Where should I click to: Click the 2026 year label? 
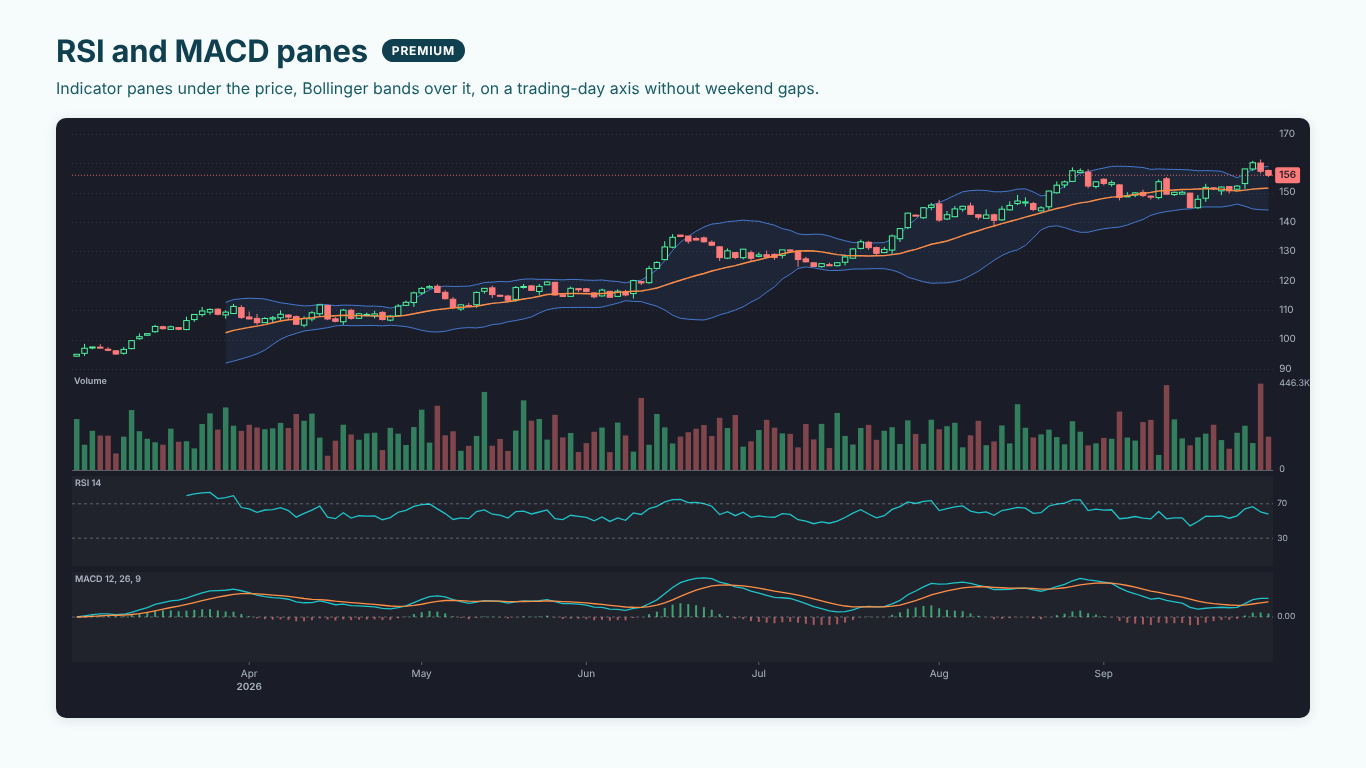pyautogui.click(x=249, y=687)
